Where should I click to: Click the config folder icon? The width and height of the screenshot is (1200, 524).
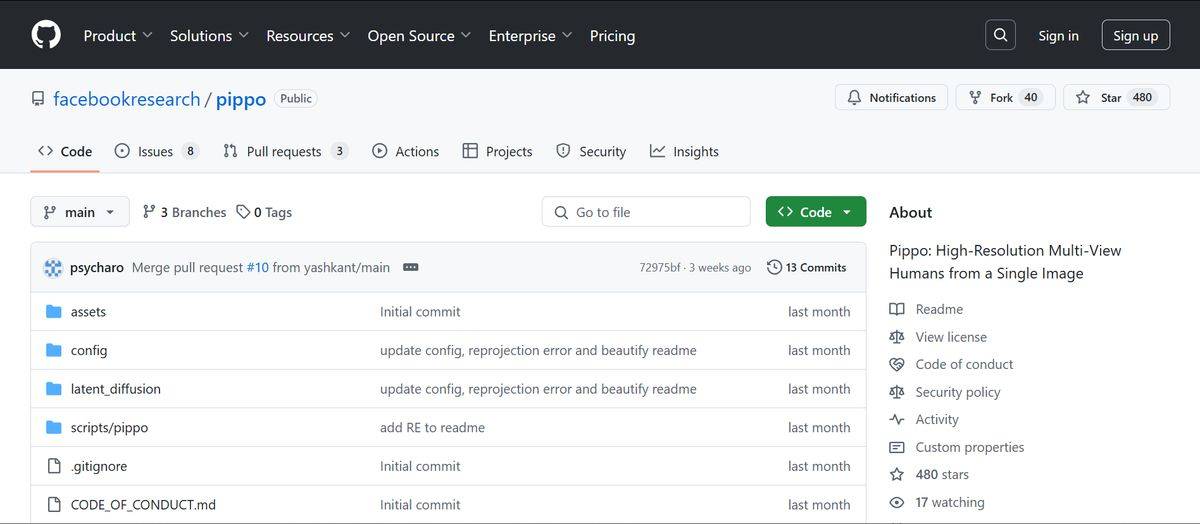pyautogui.click(x=54, y=350)
